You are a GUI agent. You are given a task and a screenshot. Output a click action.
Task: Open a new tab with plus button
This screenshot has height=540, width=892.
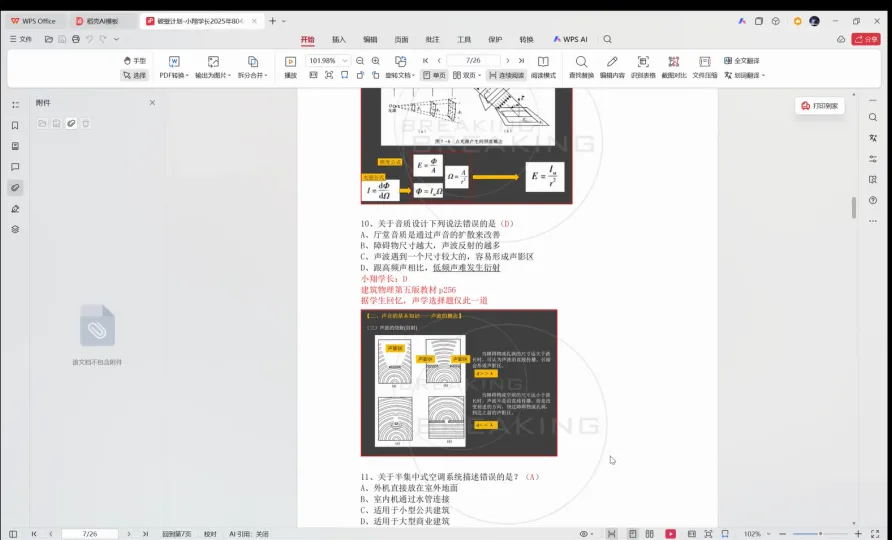pyautogui.click(x=272, y=21)
